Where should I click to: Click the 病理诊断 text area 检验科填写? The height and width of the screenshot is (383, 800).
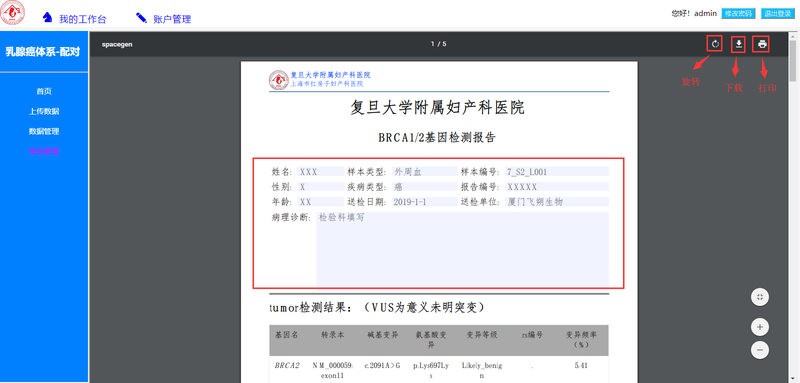[x=463, y=249]
